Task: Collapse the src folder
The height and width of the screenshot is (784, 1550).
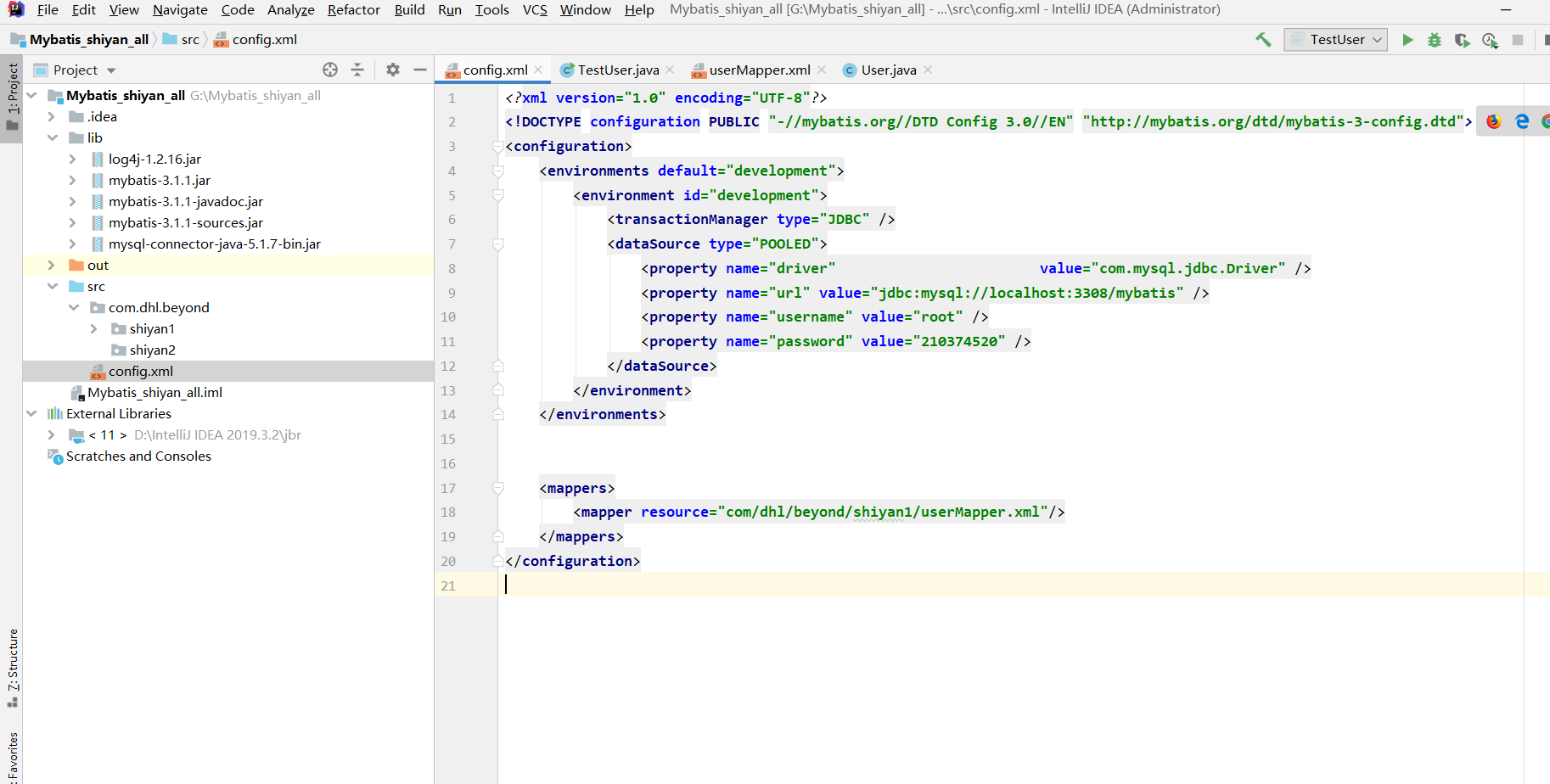Action: [x=52, y=286]
